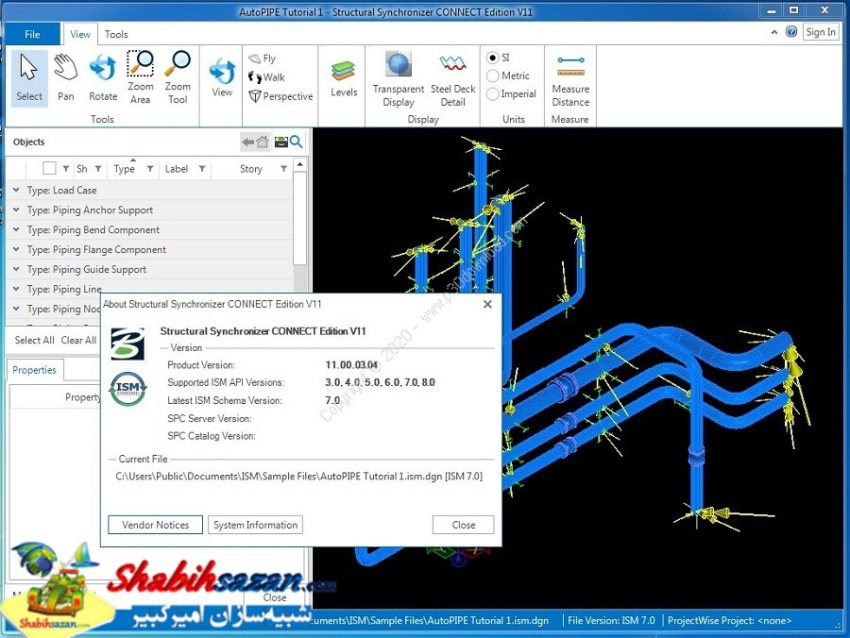Open the Story column filter dropdown
850x638 pixels.
284,169
